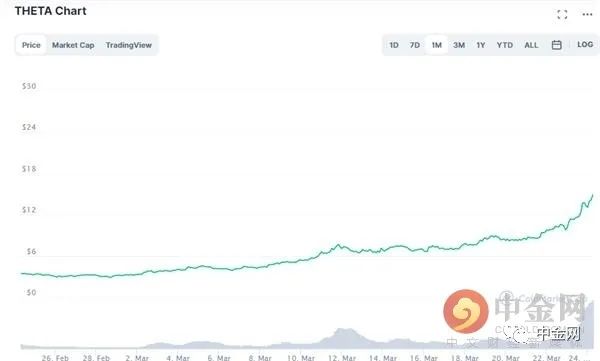The height and width of the screenshot is (361, 600).
Task: Click the volume spike near 12 Mar
Action: click(x=344, y=332)
